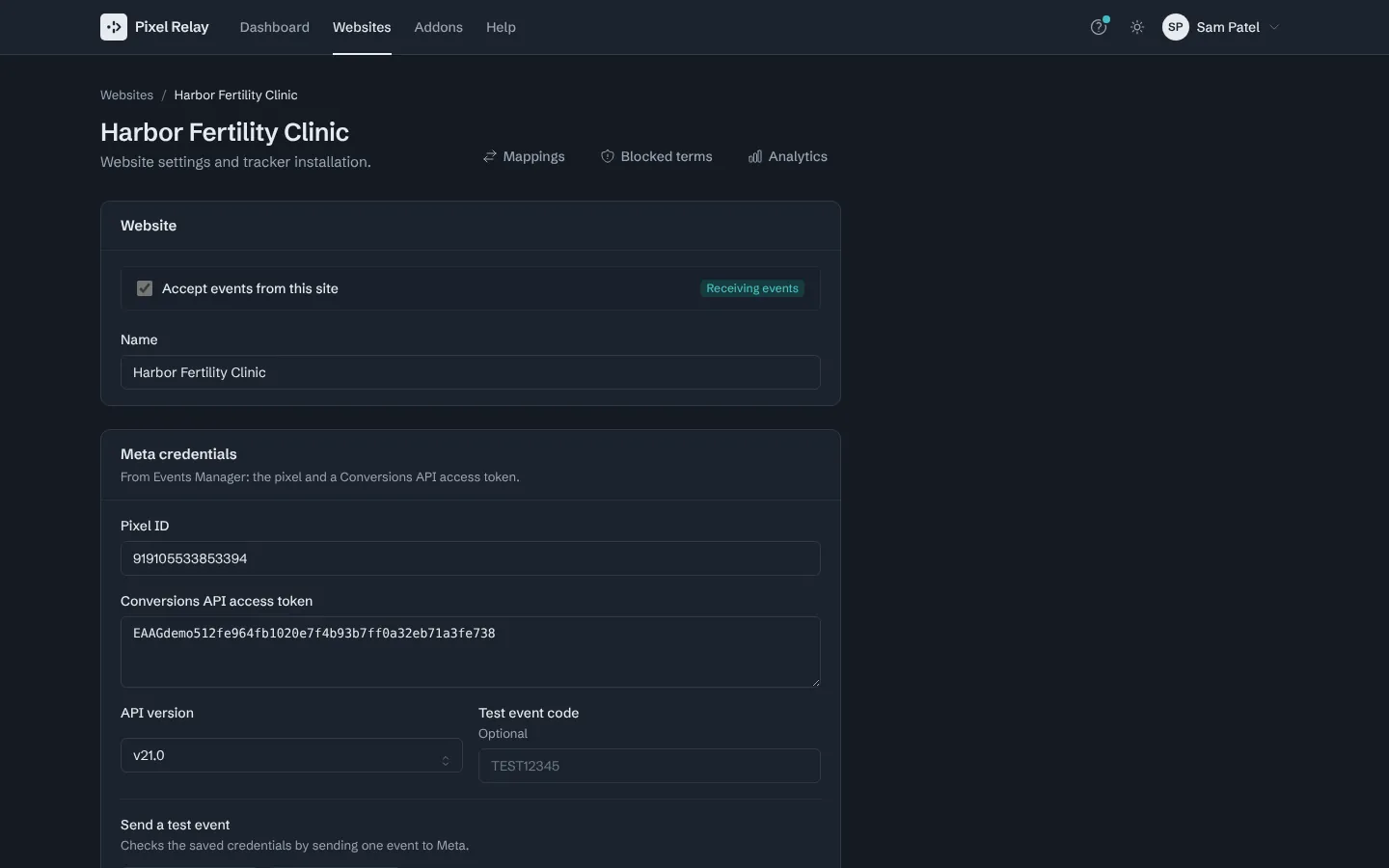Image resolution: width=1389 pixels, height=868 pixels.
Task: Uncheck Accept events from this site
Action: coord(145,288)
